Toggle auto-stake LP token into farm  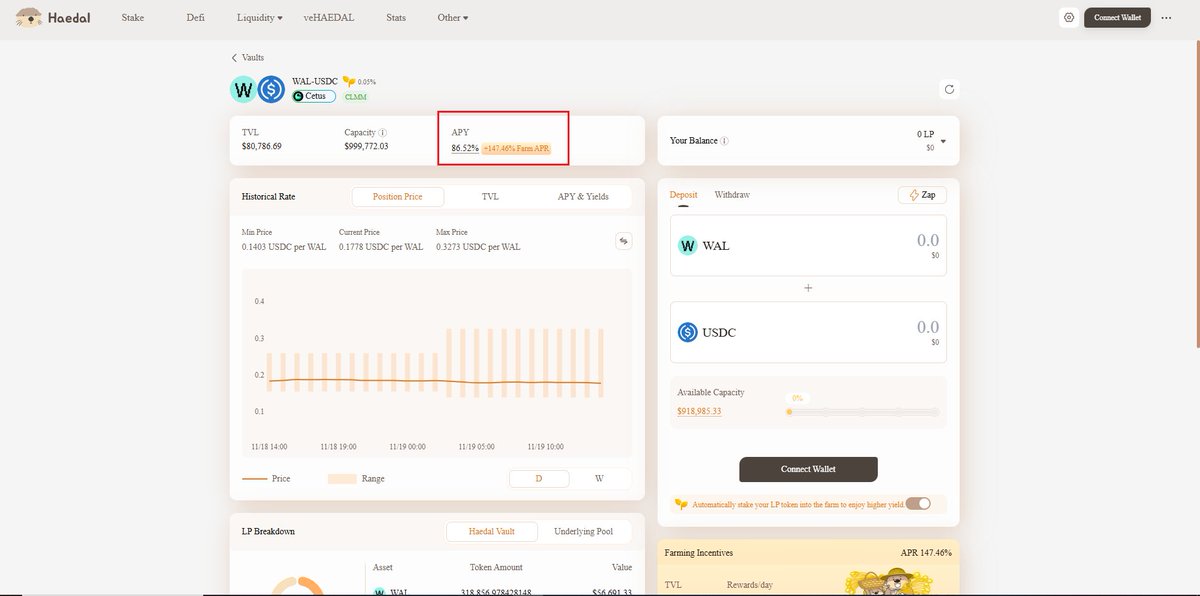pos(918,504)
